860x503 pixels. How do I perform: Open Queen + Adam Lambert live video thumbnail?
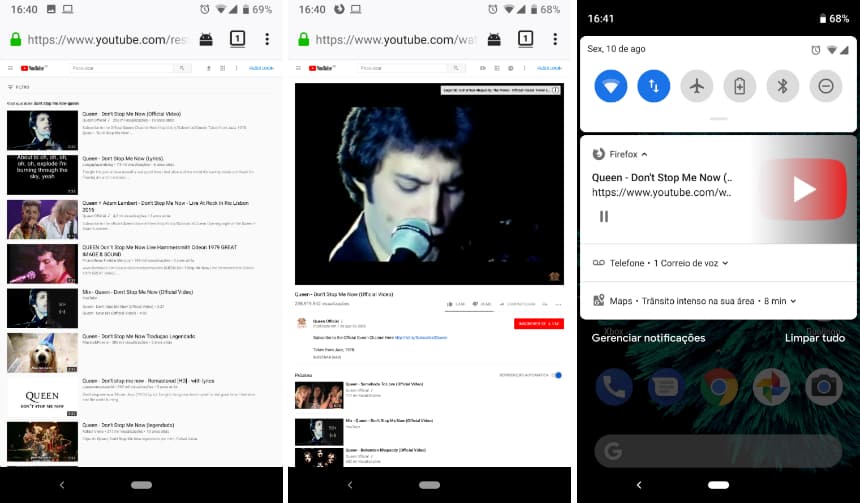(x=42, y=219)
